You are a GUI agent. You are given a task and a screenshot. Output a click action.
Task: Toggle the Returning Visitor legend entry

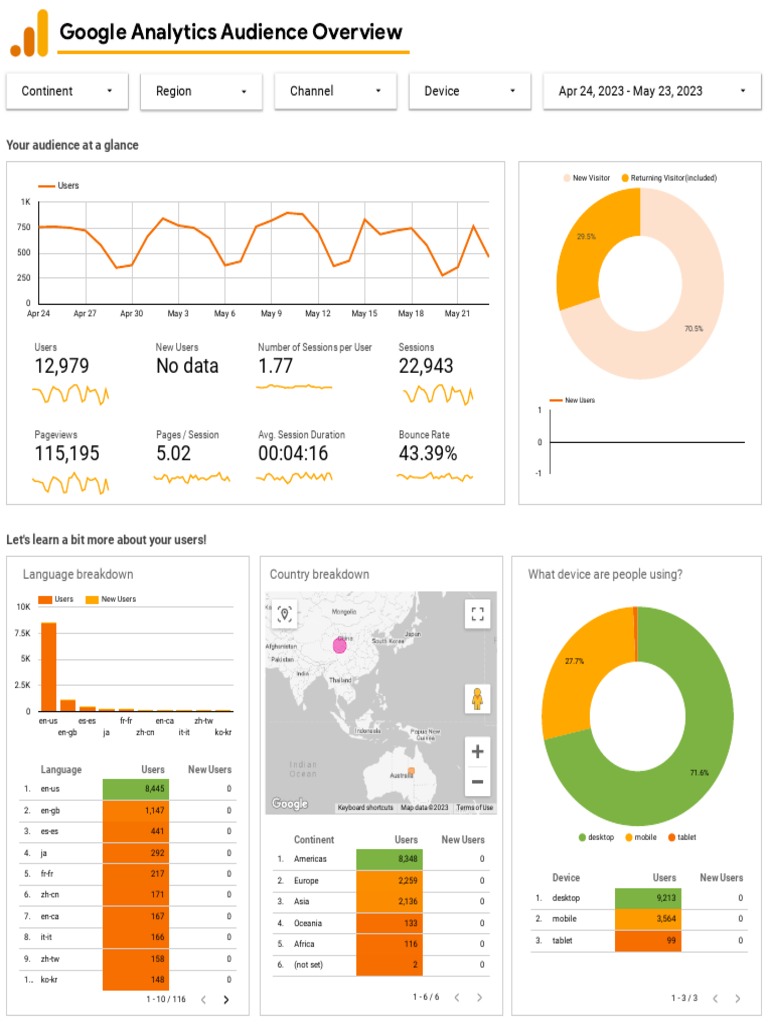point(669,178)
